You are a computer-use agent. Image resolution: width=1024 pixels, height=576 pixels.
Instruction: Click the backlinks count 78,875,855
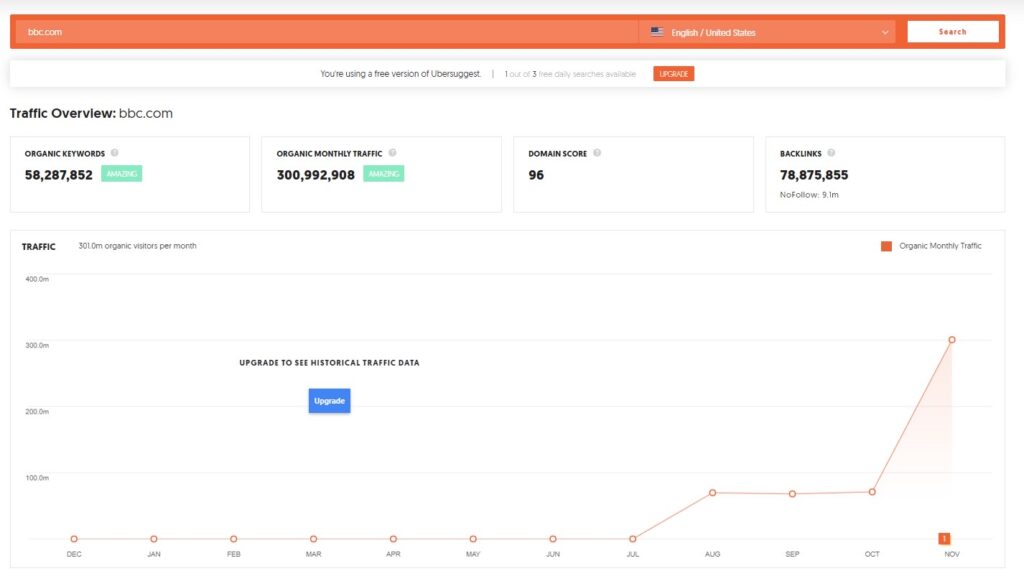tap(814, 175)
